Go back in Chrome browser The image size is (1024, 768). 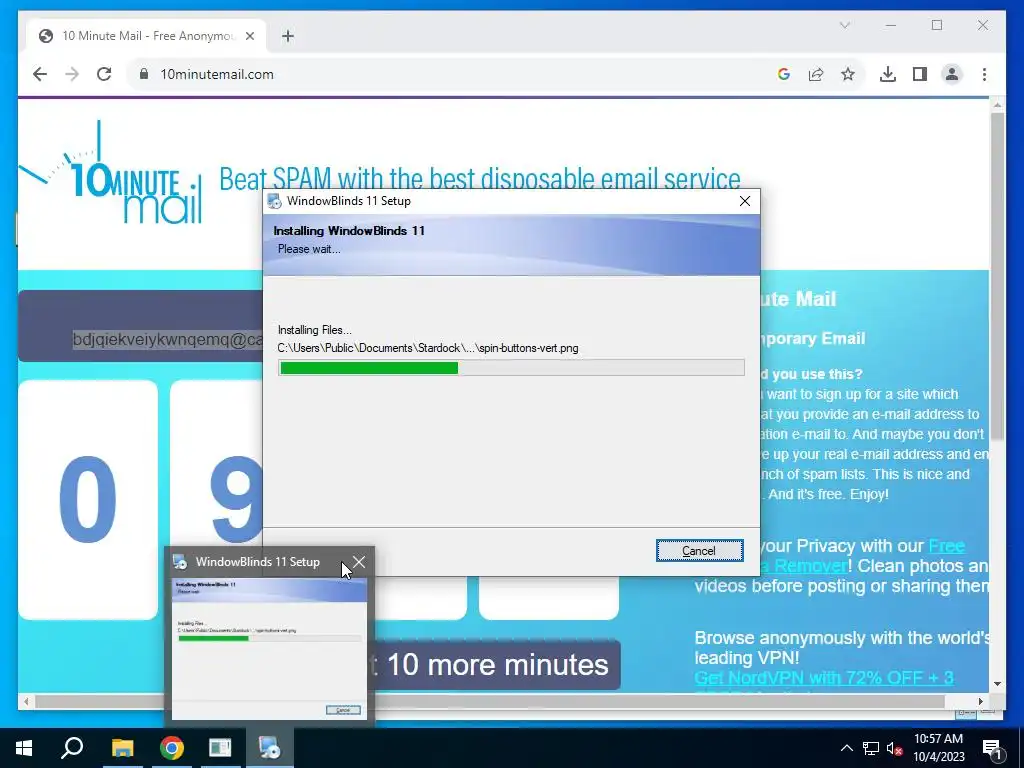pos(40,74)
